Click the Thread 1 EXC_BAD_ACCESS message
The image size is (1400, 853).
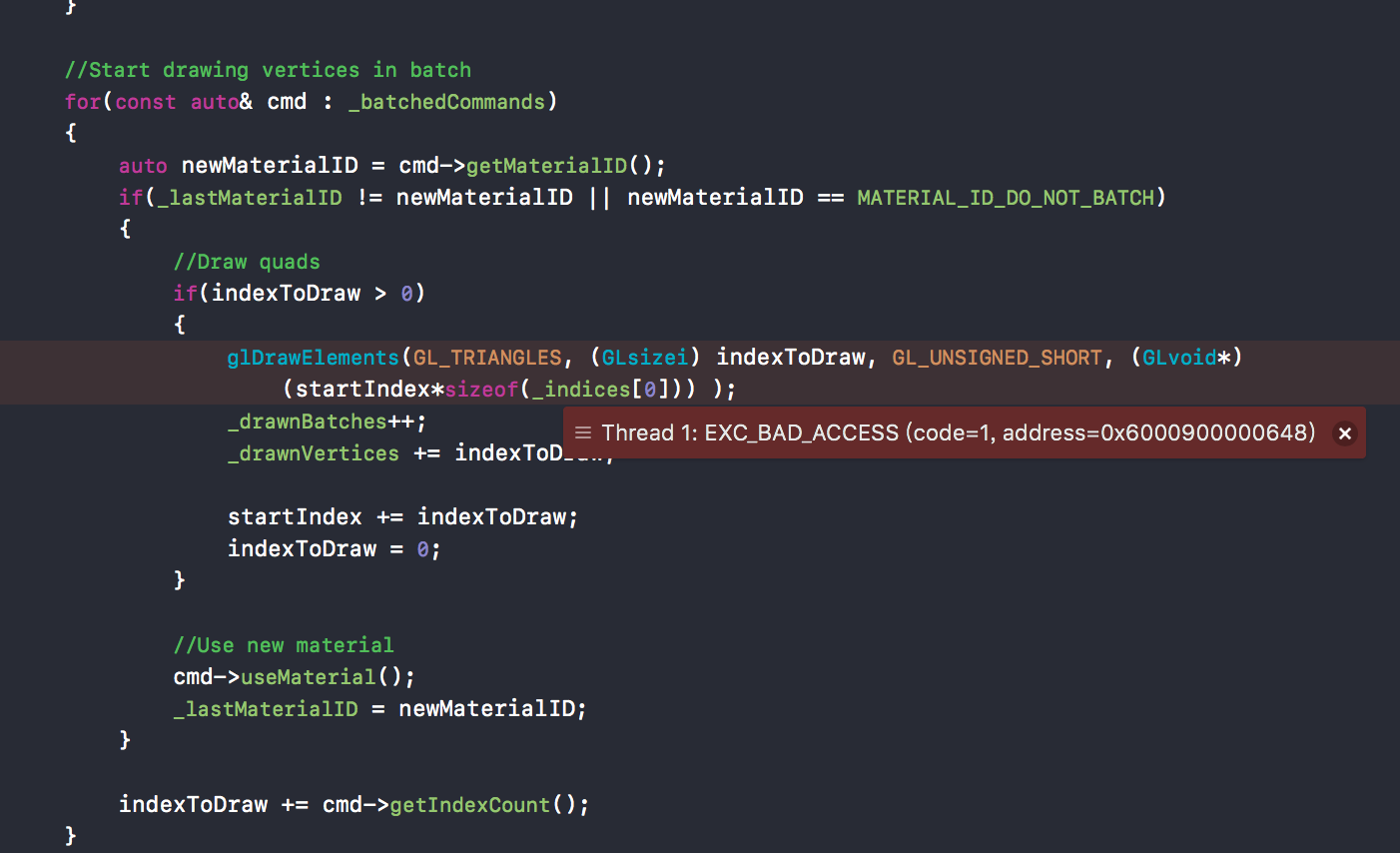[x=959, y=432]
